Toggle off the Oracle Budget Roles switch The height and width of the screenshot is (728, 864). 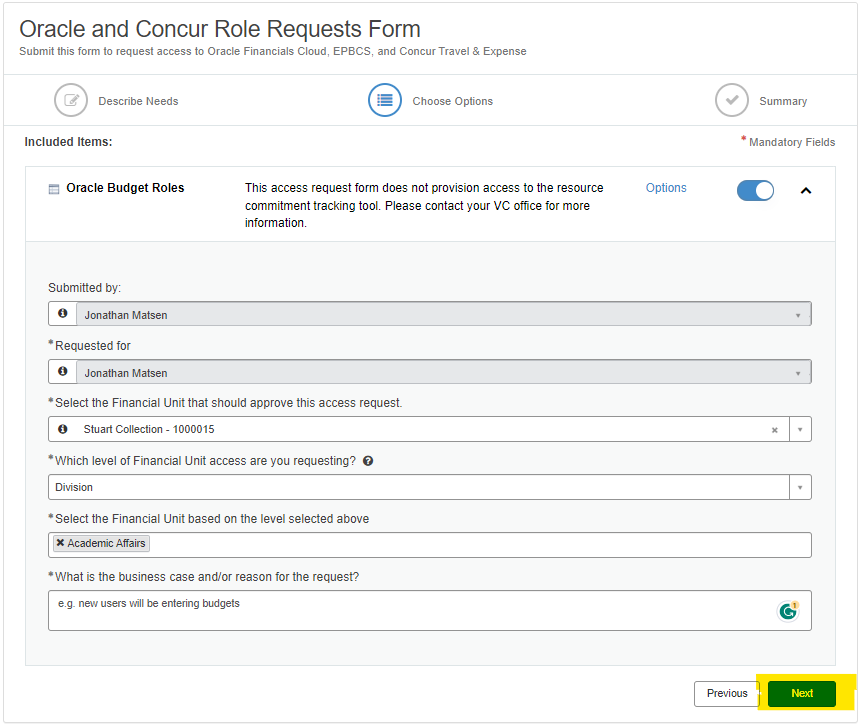tap(755, 190)
